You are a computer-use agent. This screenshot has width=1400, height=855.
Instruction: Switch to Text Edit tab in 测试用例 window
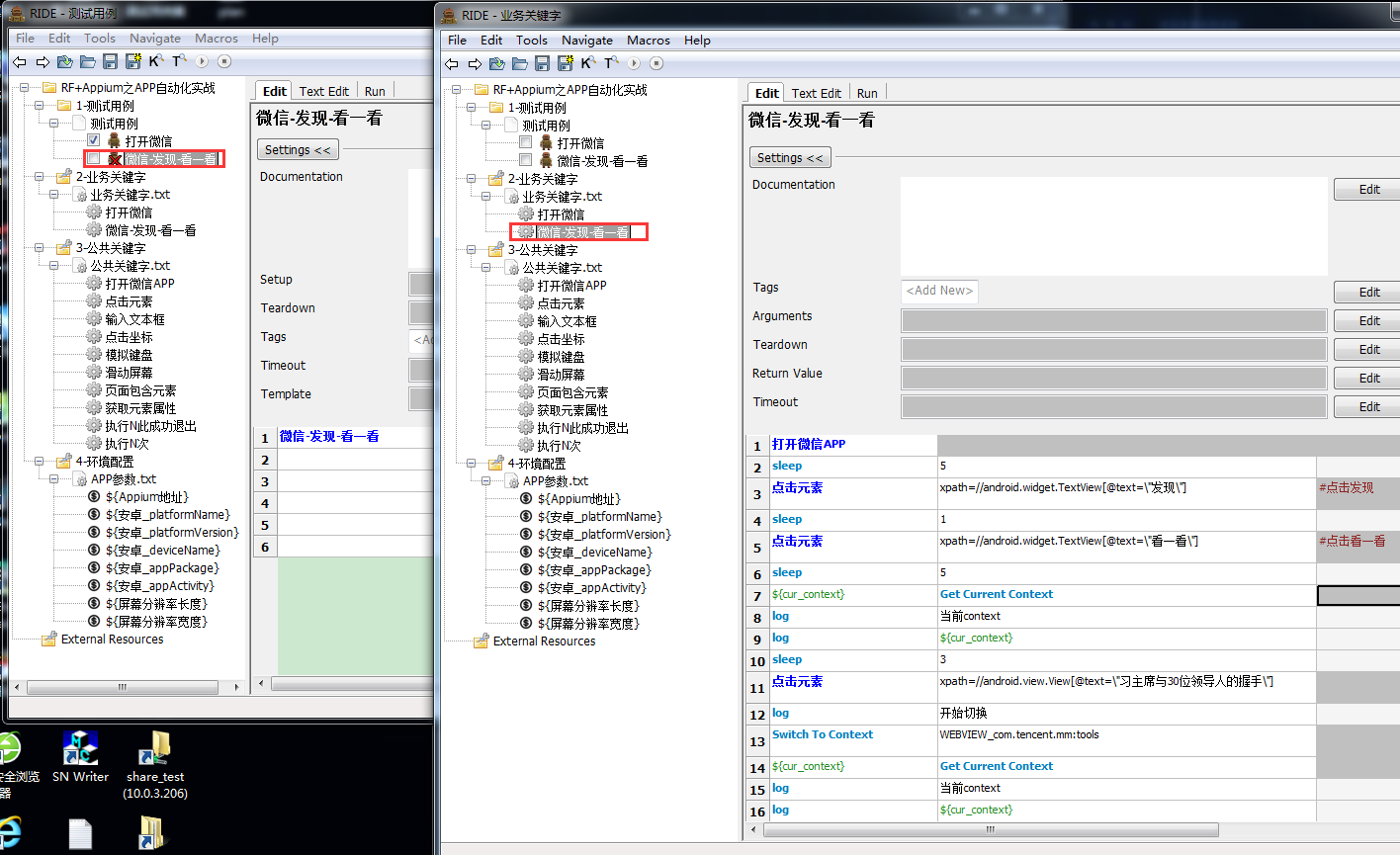click(x=324, y=91)
